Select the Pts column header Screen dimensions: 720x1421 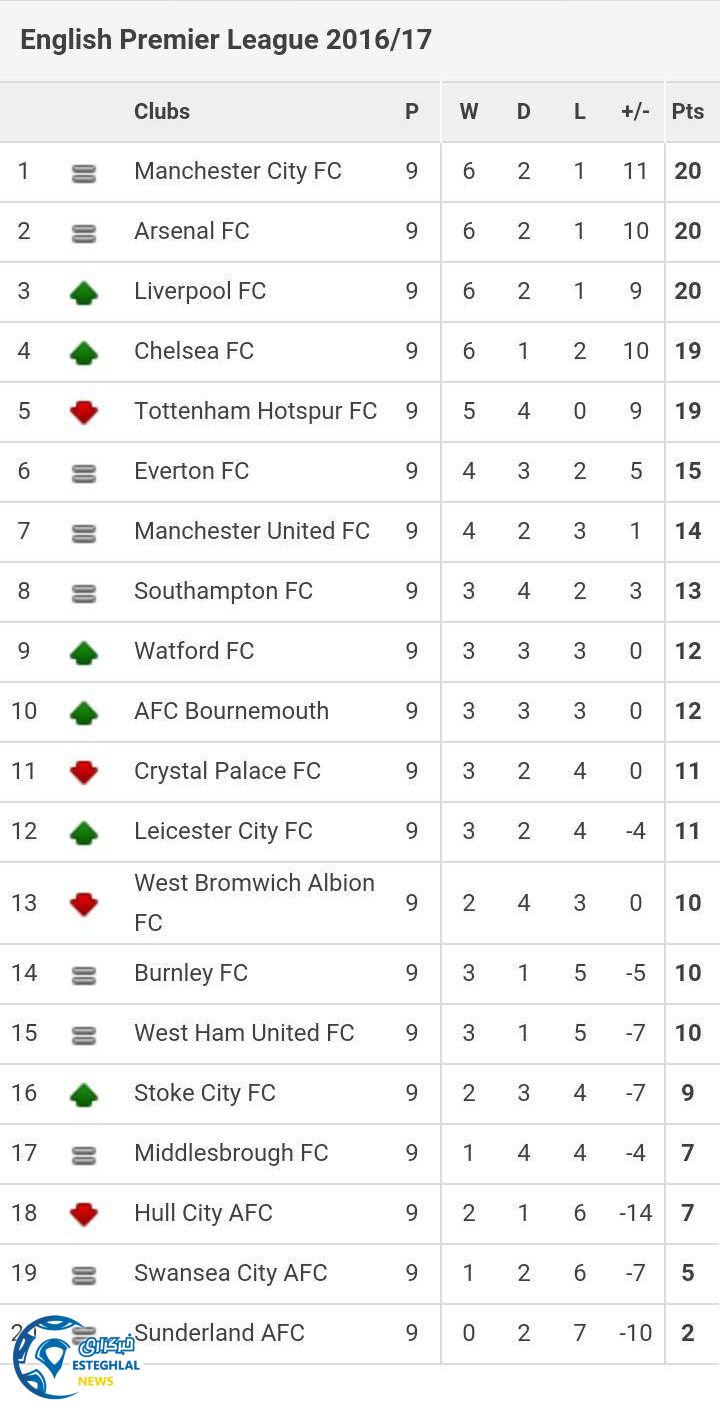pyautogui.click(x=688, y=111)
